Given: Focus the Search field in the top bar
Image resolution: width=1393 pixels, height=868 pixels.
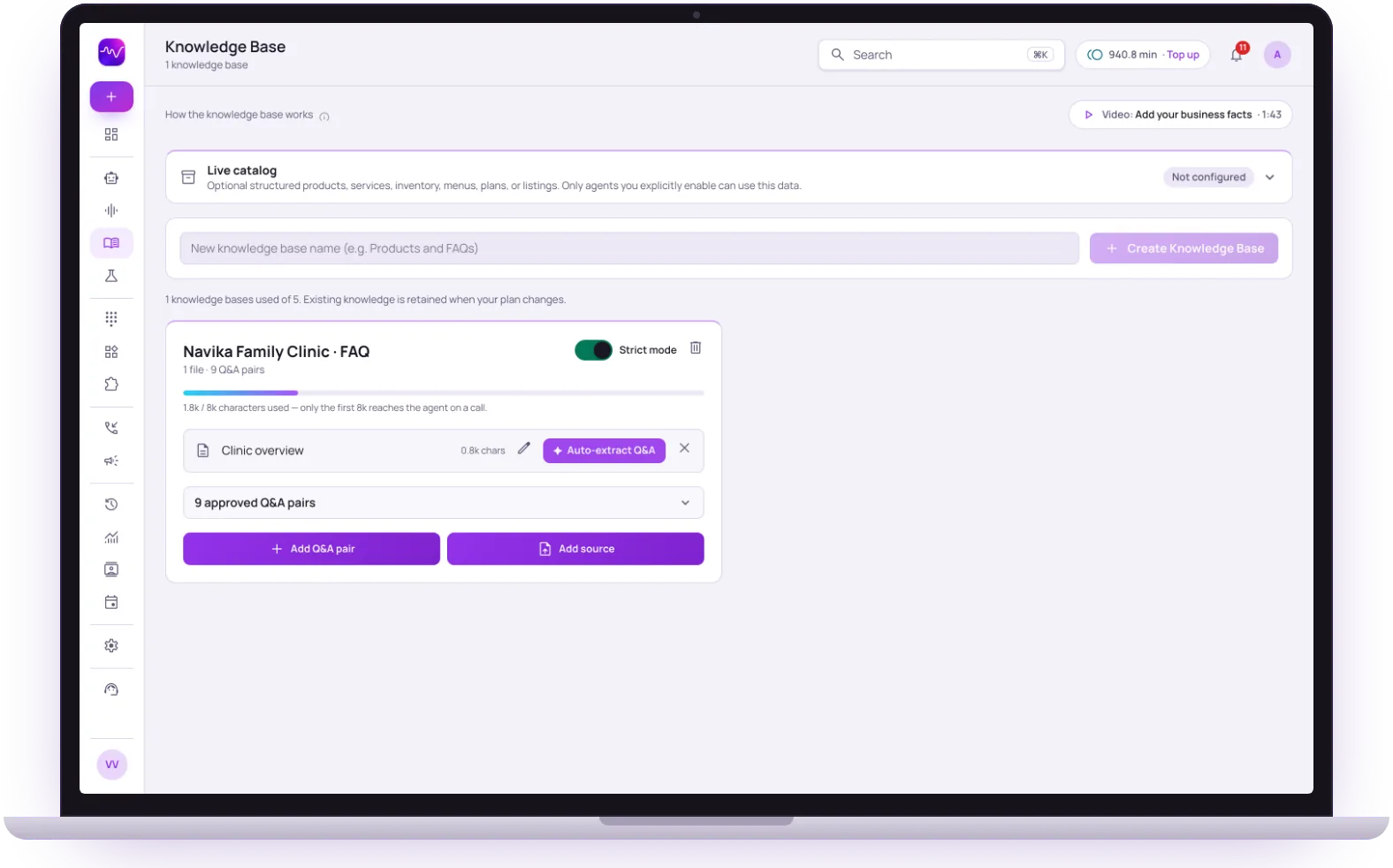Looking at the screenshot, I should pyautogui.click(x=941, y=55).
